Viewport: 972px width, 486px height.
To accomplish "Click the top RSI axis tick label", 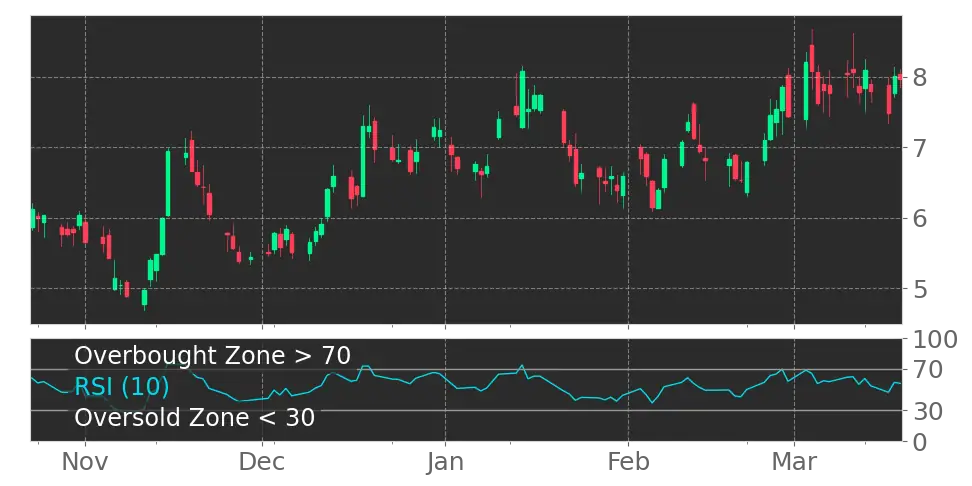I will [934, 340].
